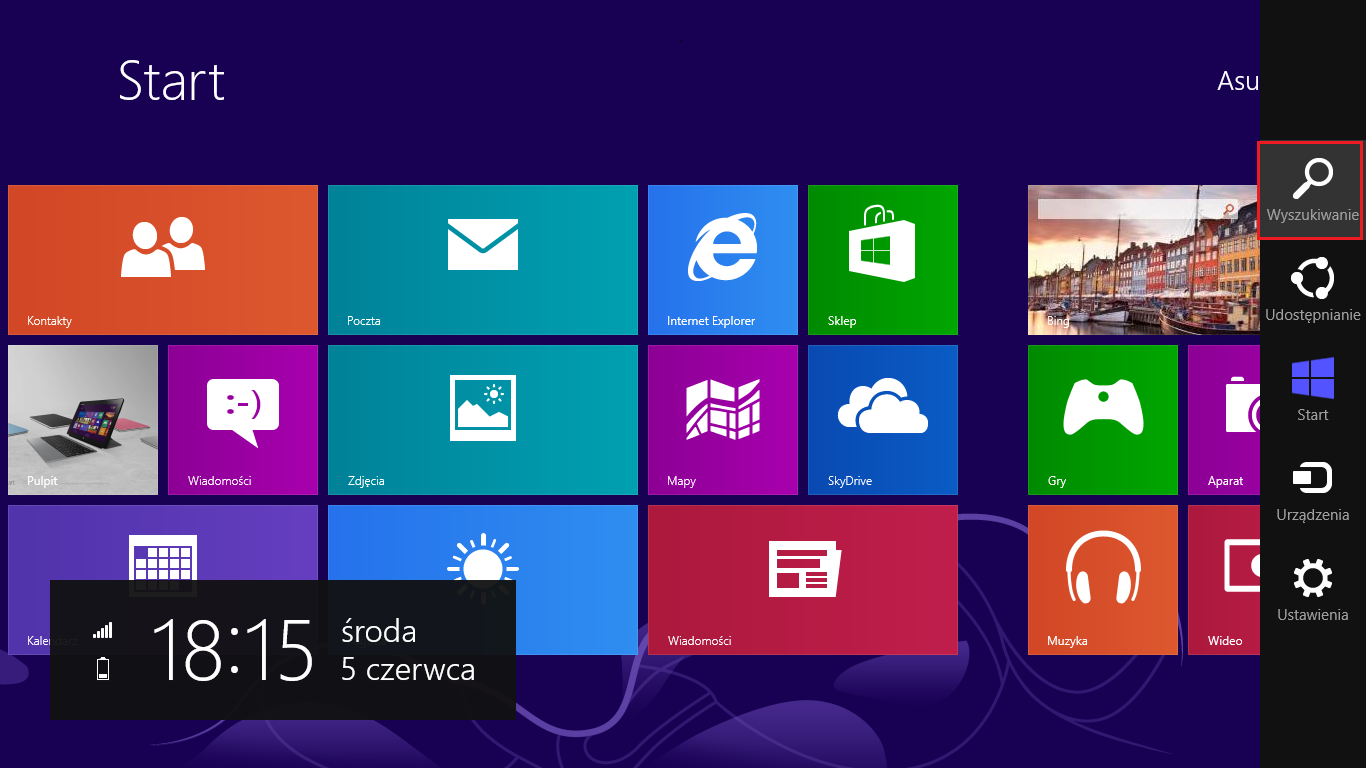Select the Urządzenia devices charm

(1312, 490)
